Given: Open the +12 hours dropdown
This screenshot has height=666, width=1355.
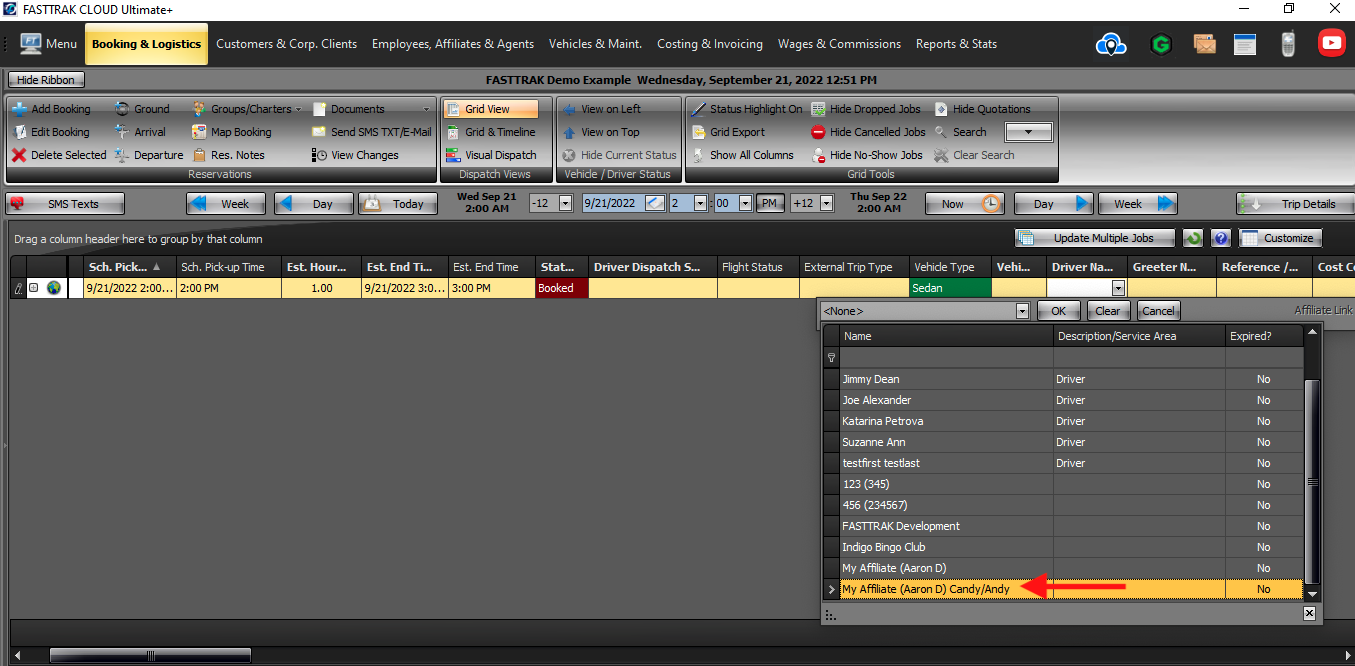Looking at the screenshot, I should (826, 203).
